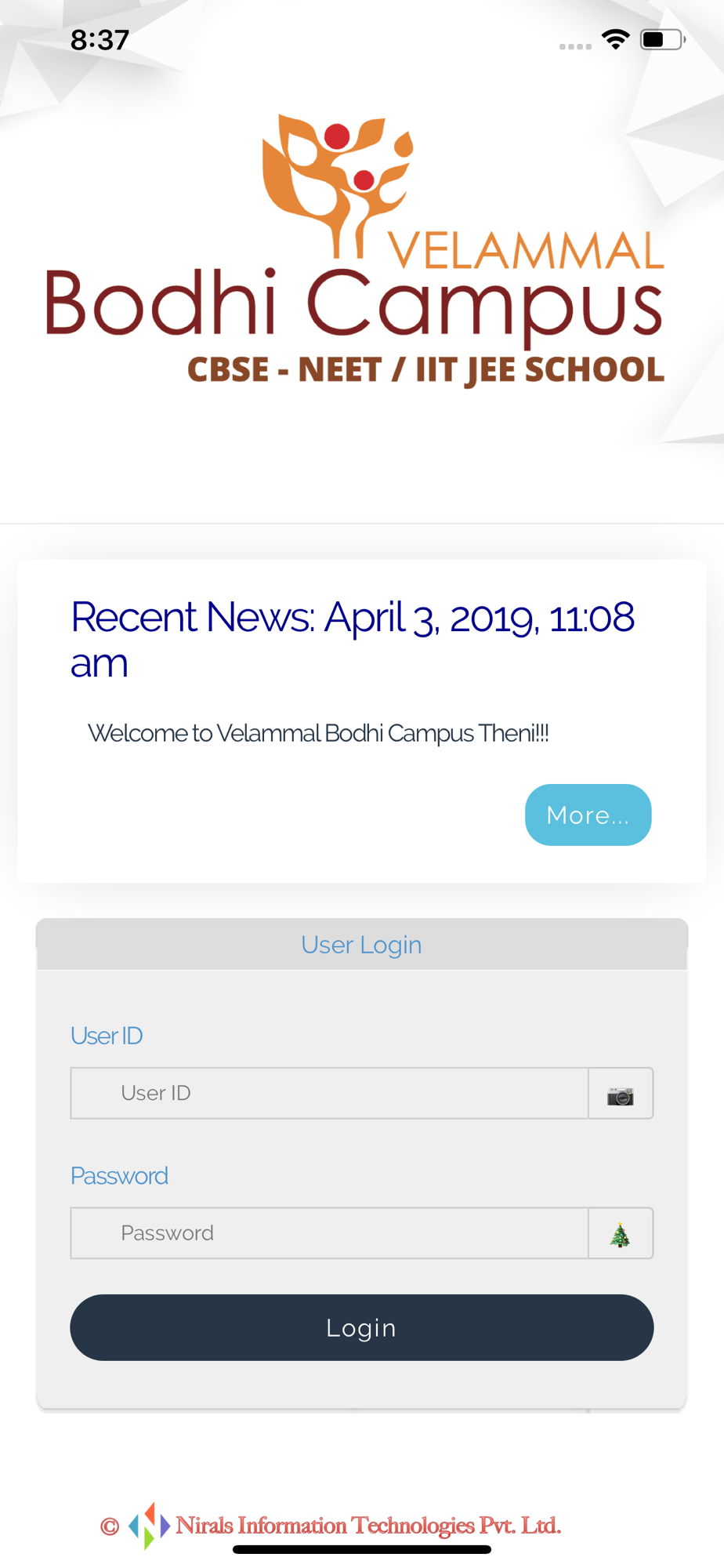Tap the copyright symbol in footer
The width and height of the screenshot is (724, 1568).
pos(110,1526)
